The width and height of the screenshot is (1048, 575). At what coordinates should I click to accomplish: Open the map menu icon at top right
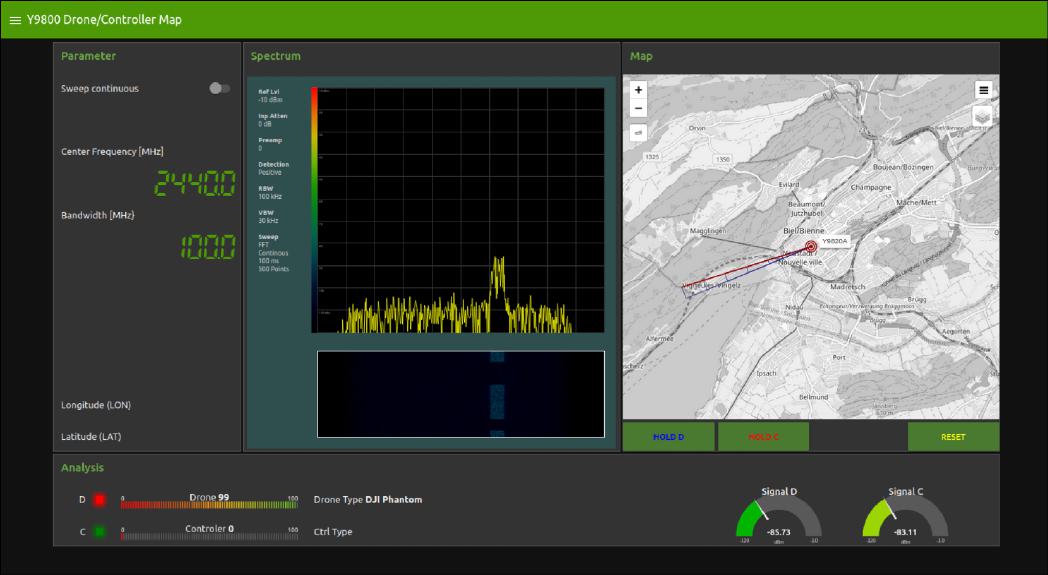983,90
